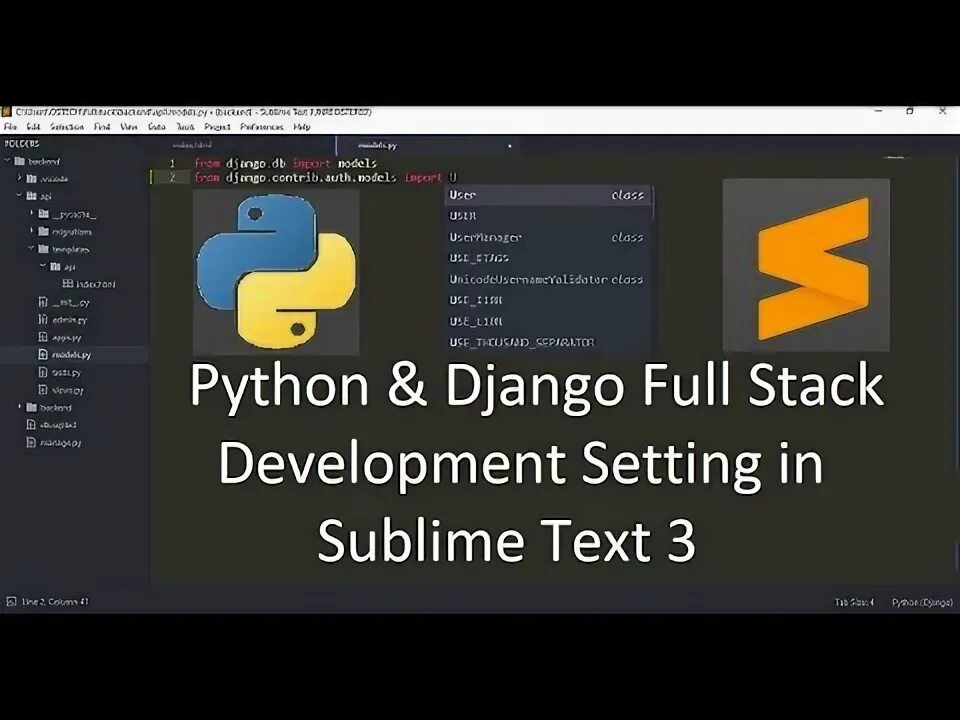Click the FOLDERS sidebar heading
960x720 pixels.
(22, 143)
